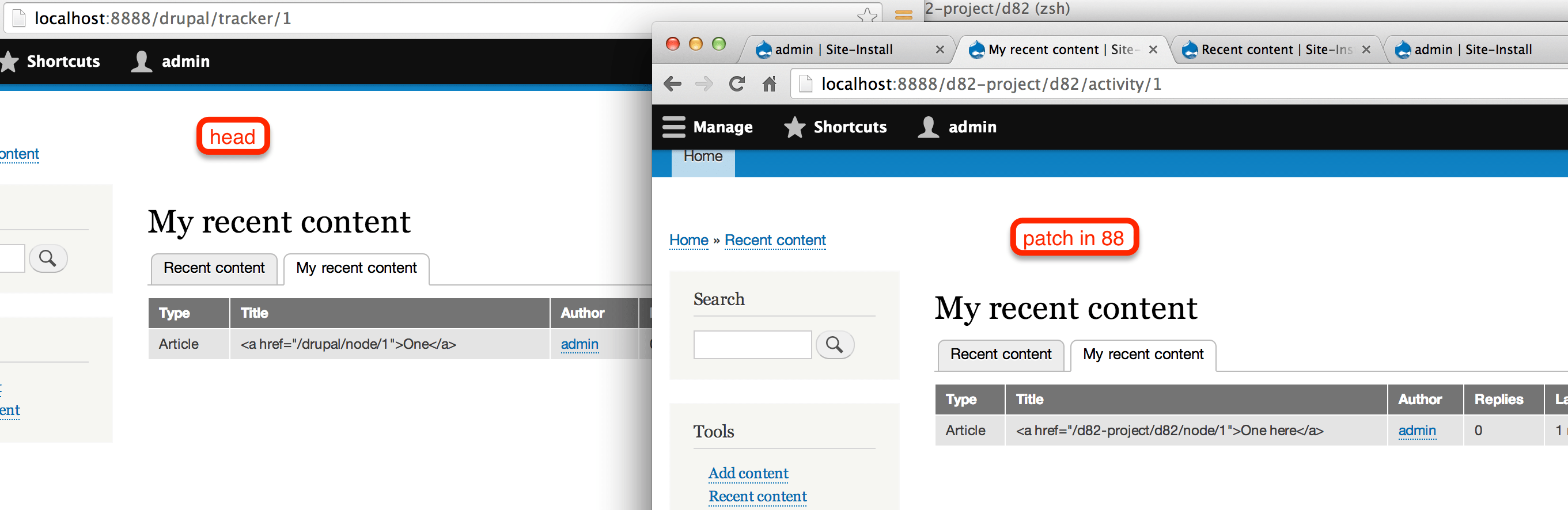This screenshot has height=510, width=1568.
Task: Open Add content link under Tools
Action: 748,474
